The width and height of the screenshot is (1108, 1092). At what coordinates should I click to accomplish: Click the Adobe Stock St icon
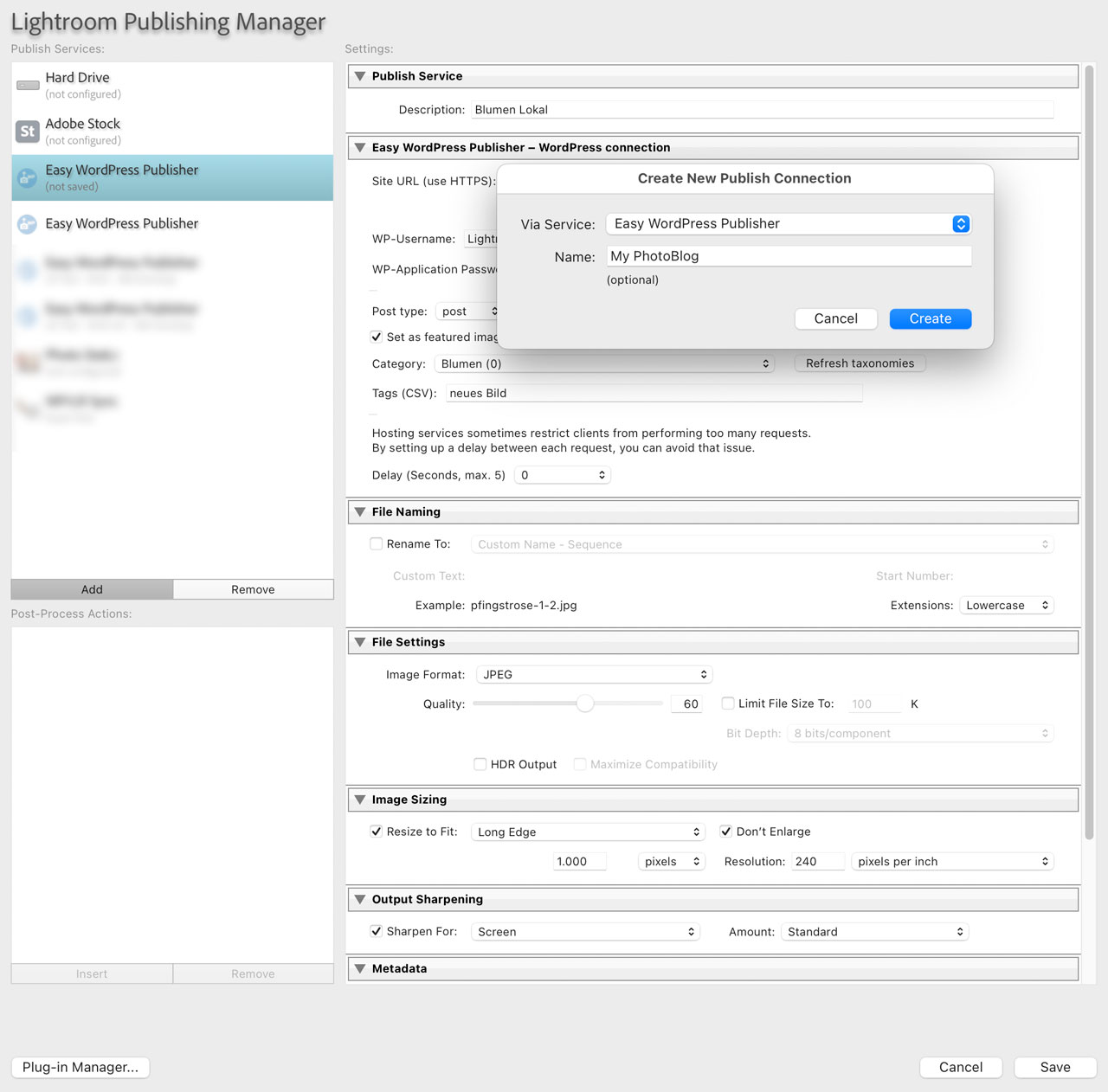click(28, 132)
